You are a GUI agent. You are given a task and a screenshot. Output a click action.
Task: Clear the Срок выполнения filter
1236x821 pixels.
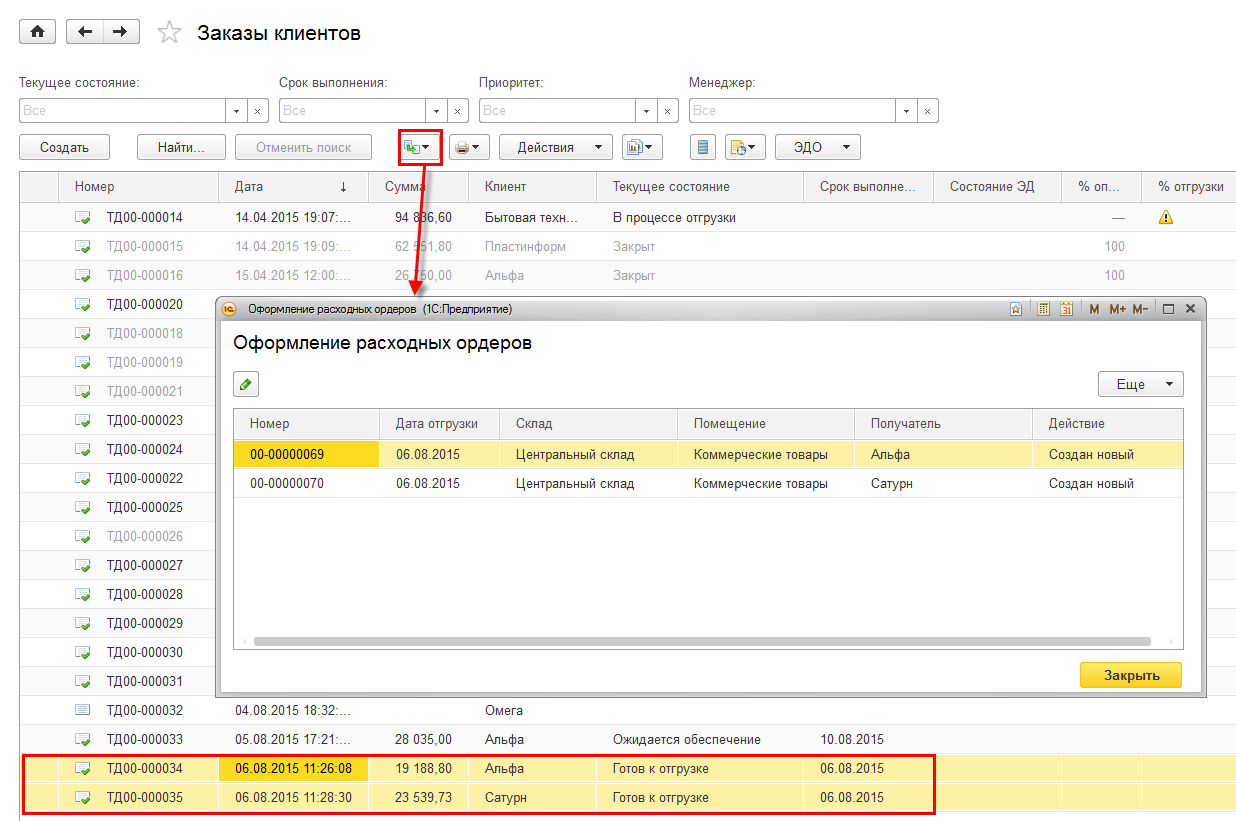click(458, 110)
